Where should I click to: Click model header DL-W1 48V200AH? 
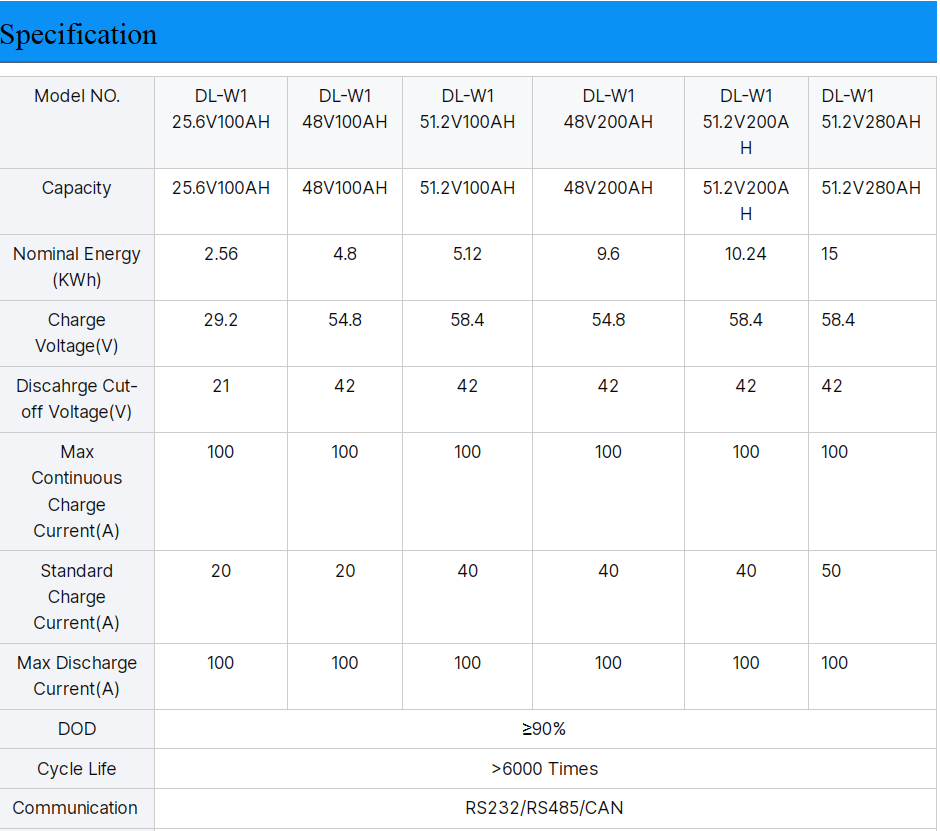point(608,109)
